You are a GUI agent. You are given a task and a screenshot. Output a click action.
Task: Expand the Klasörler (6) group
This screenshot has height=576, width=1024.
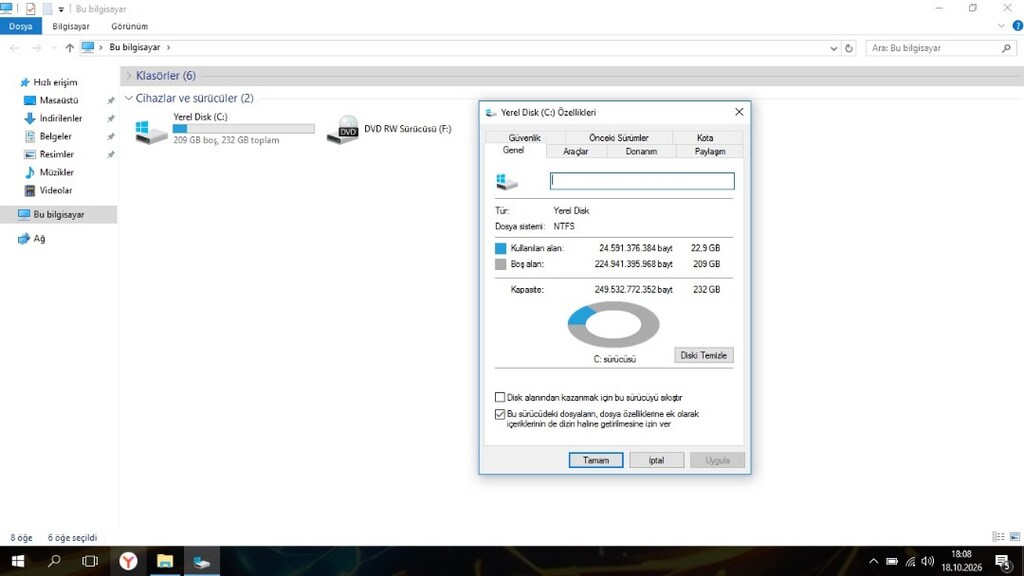(129, 76)
